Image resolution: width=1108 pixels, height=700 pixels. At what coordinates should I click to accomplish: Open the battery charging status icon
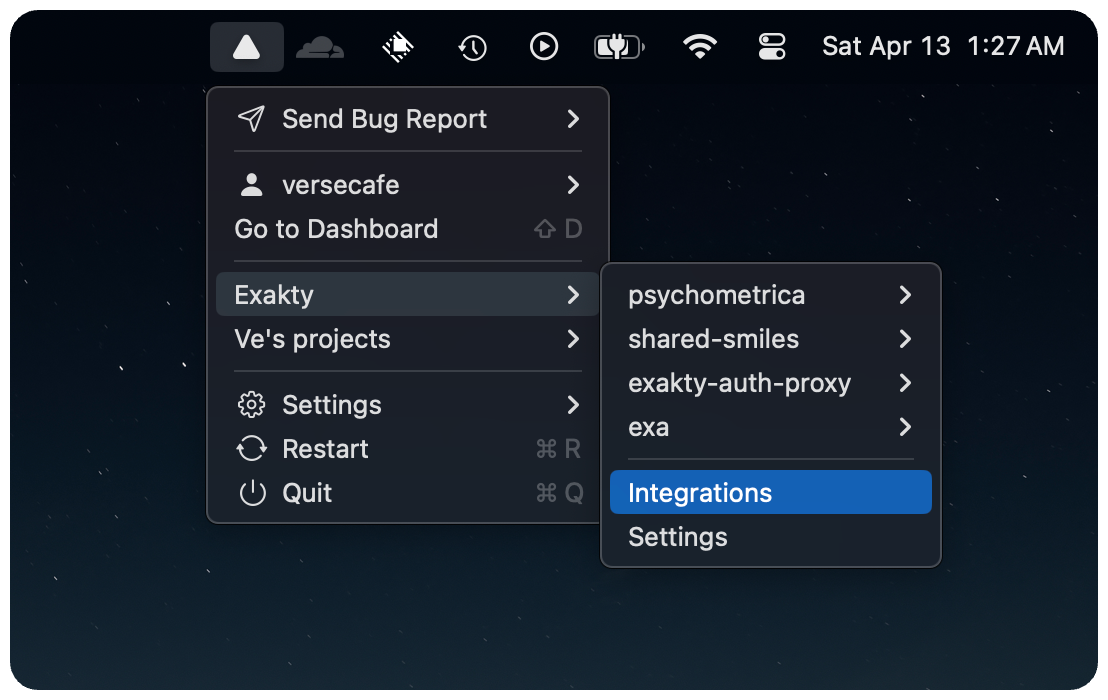pyautogui.click(x=619, y=47)
